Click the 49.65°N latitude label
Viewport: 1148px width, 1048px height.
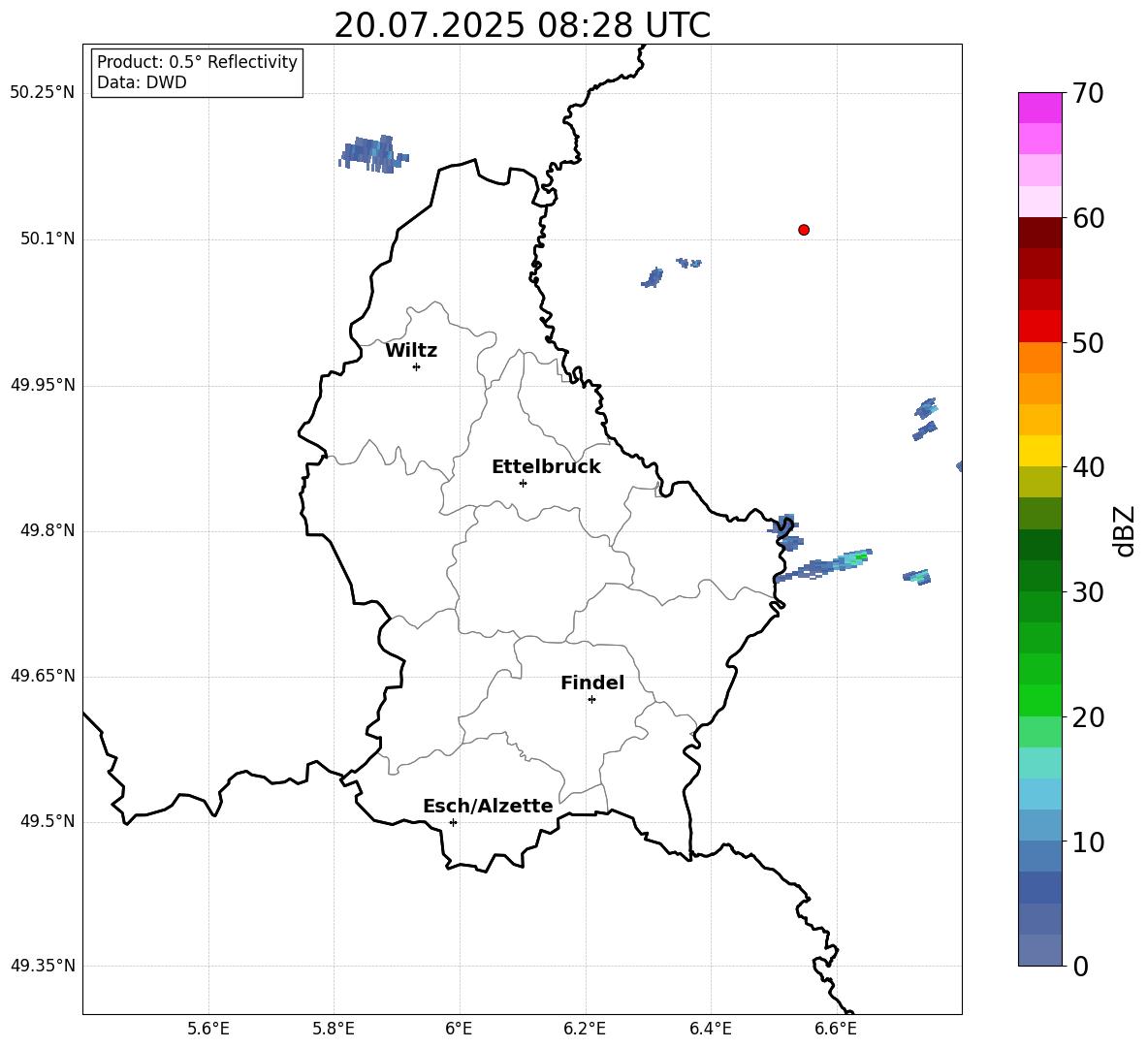click(43, 676)
